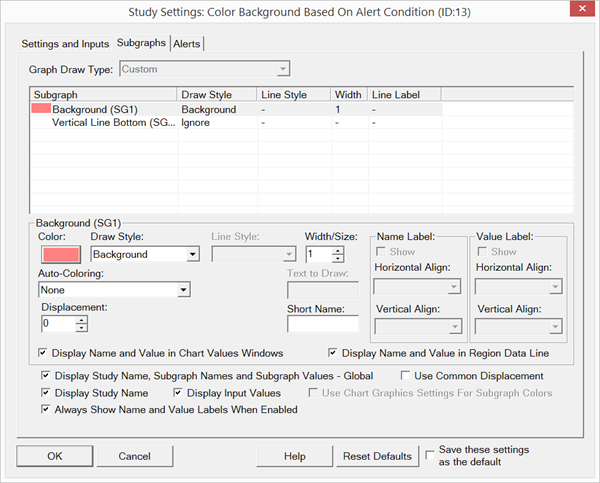
Task: Increase Width/Size with the up arrow
Action: point(337,250)
